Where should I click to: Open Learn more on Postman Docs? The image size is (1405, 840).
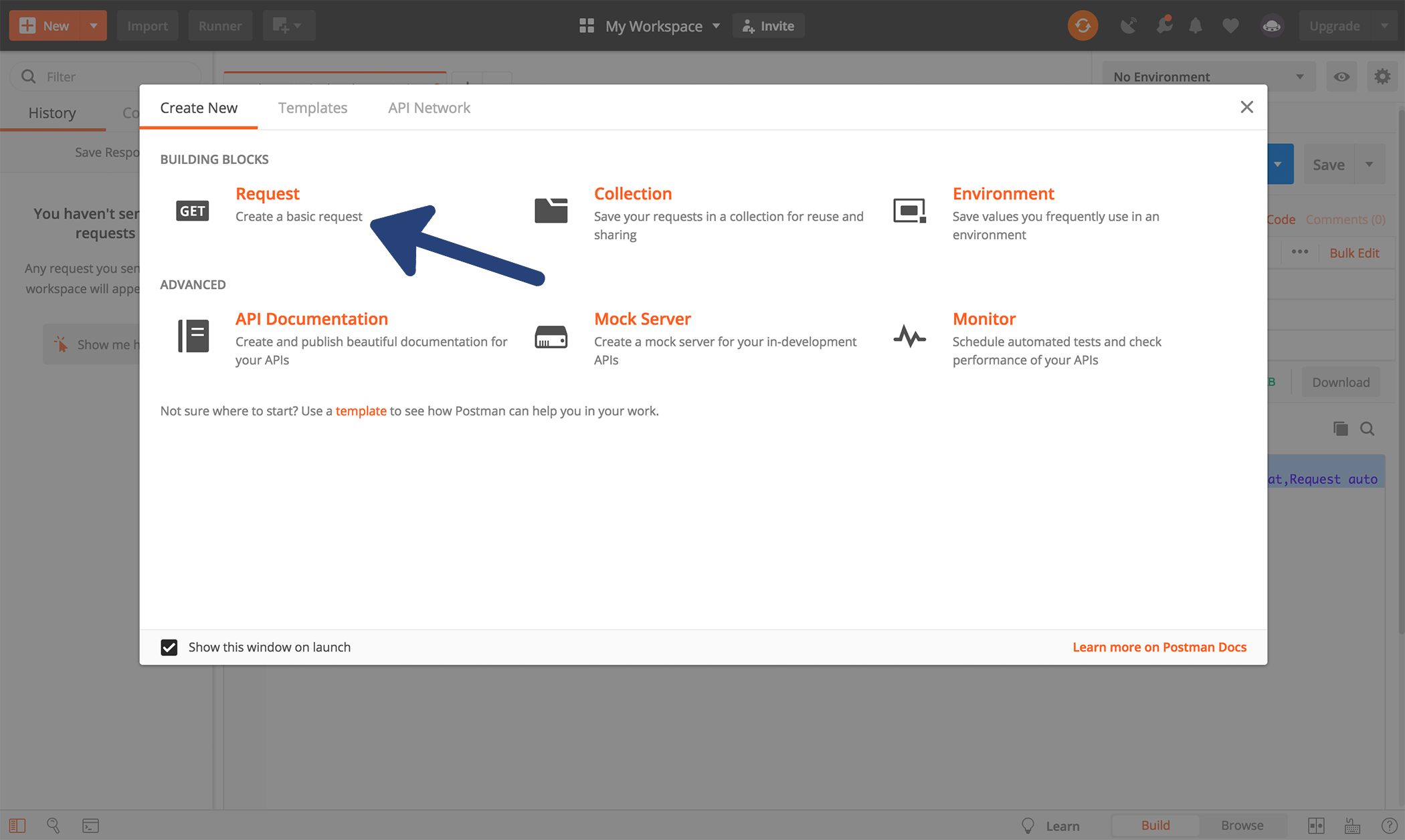click(1159, 647)
